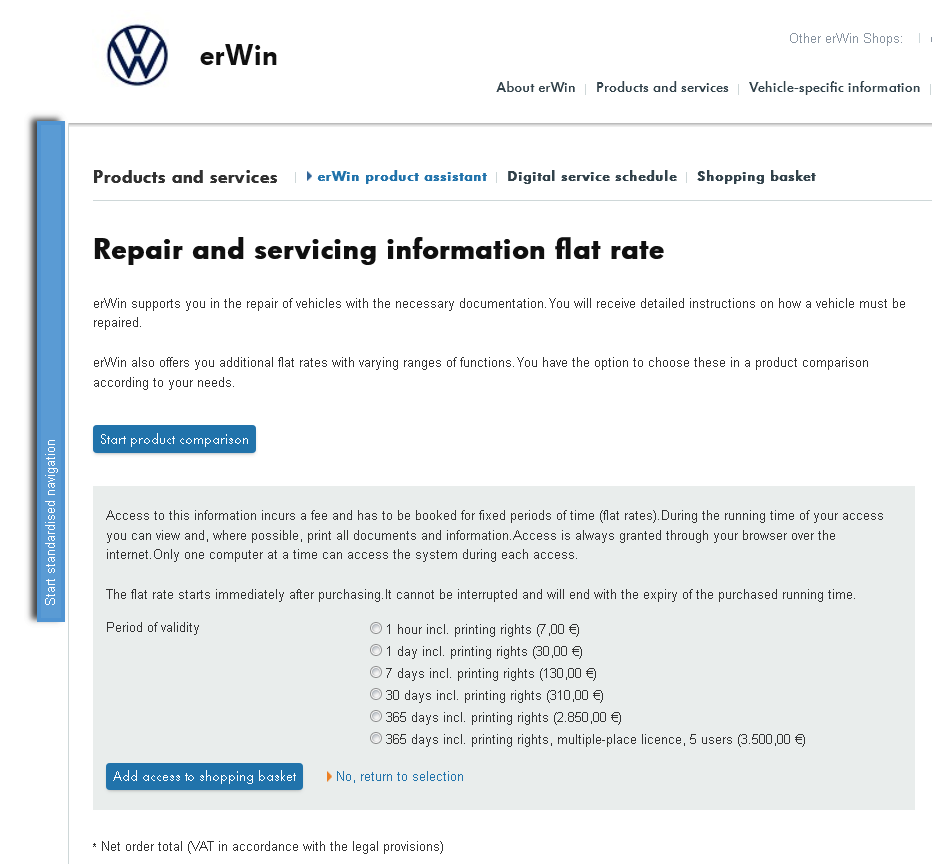This screenshot has width=932, height=864.
Task: Click the Volkswagen logo icon
Action: 137,55
